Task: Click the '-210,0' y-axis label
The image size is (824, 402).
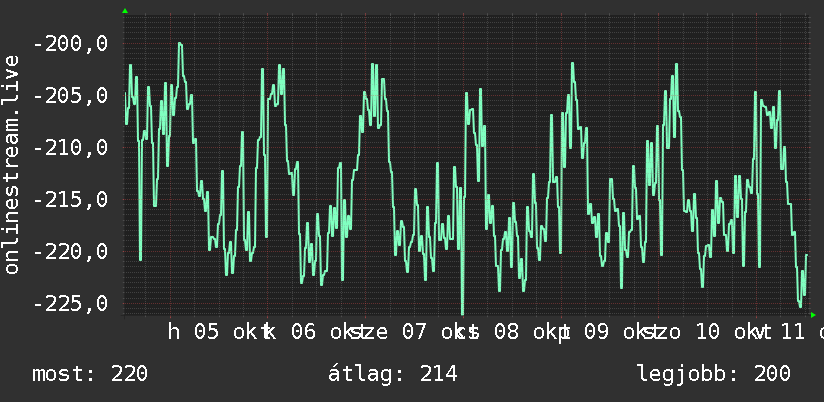Action: coord(71,148)
